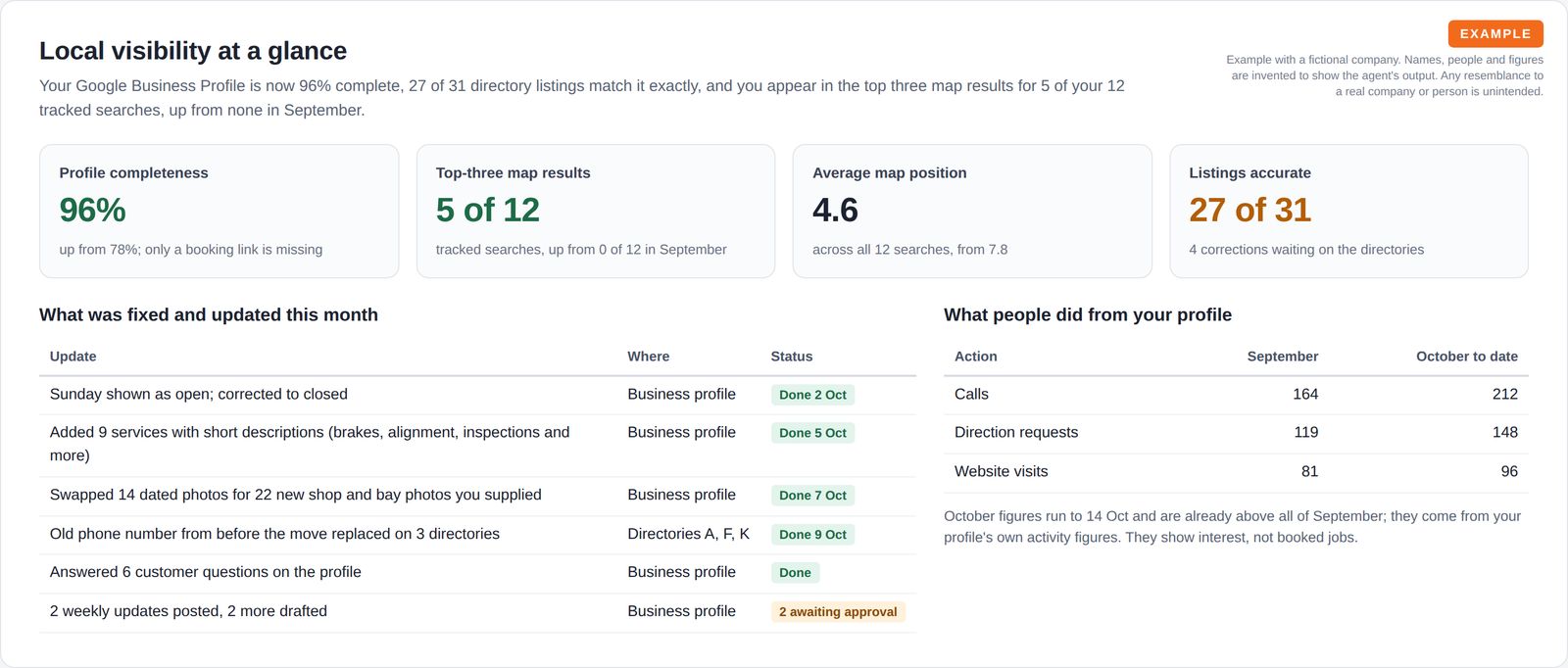Click 'What was fixed and updated this month' heading
The width and height of the screenshot is (1568, 668).
[209, 314]
